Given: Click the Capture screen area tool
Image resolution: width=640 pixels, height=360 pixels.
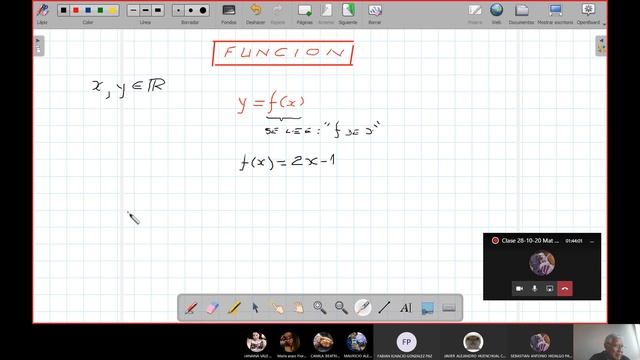Looking at the screenshot, I should pyautogui.click(x=427, y=308).
